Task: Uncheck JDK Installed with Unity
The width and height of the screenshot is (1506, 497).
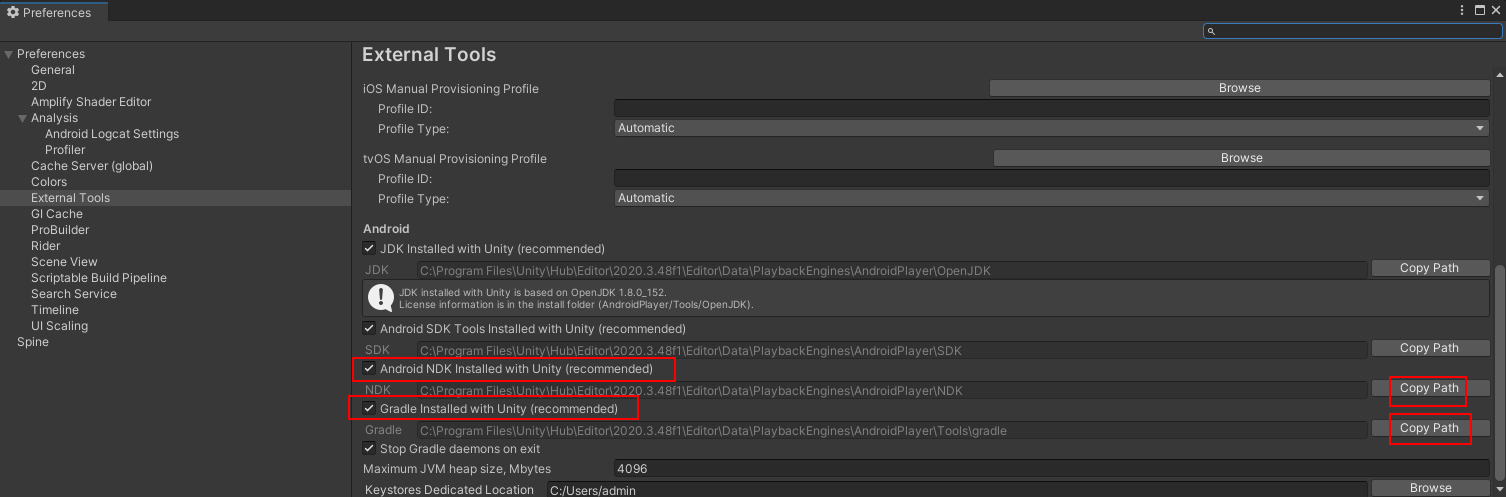Action: point(369,248)
